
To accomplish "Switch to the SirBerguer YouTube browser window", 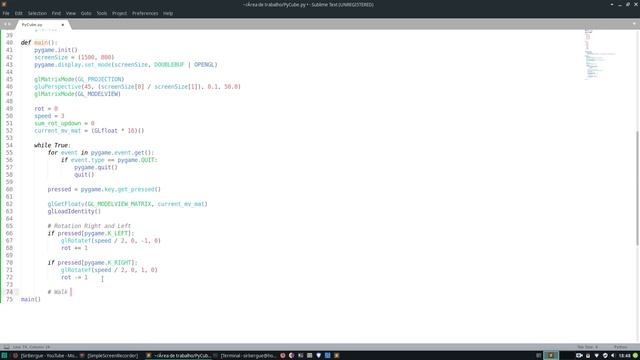I will coord(44,356).
